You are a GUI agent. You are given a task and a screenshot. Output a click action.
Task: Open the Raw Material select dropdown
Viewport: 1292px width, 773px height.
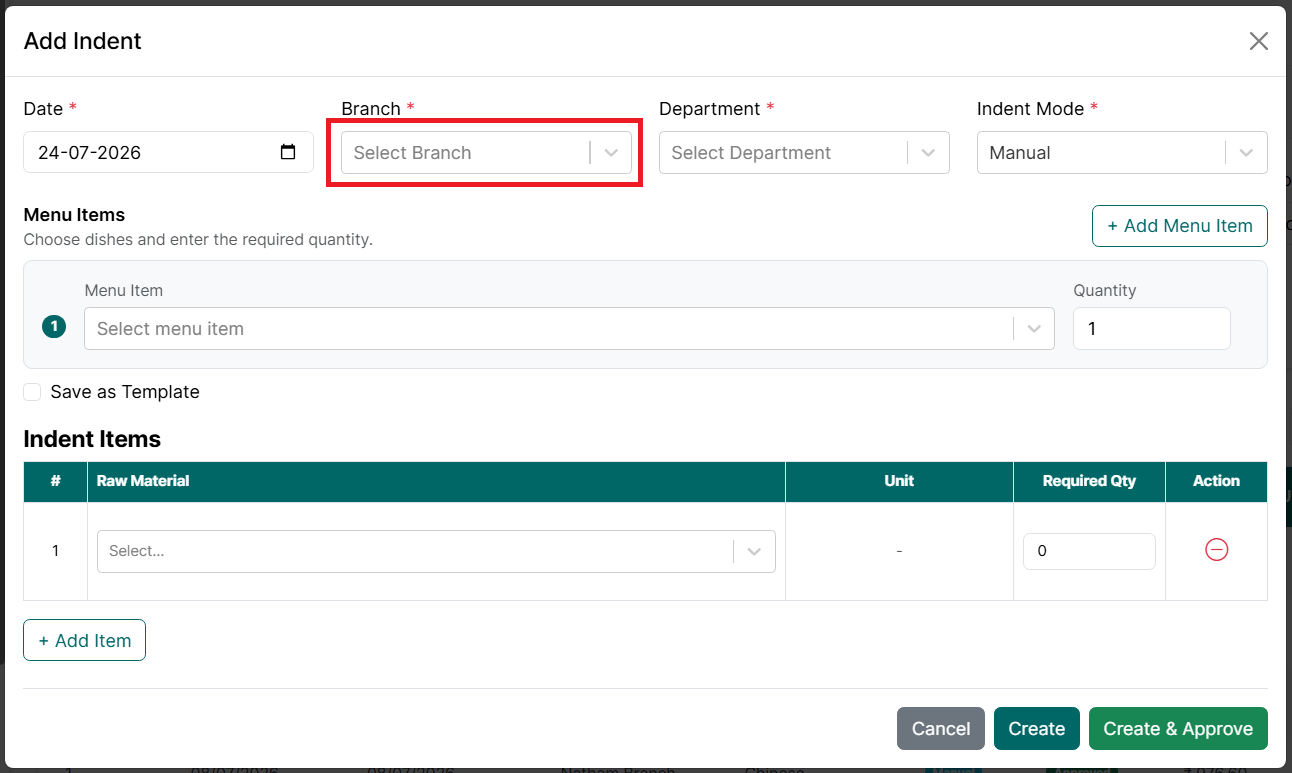pos(436,551)
